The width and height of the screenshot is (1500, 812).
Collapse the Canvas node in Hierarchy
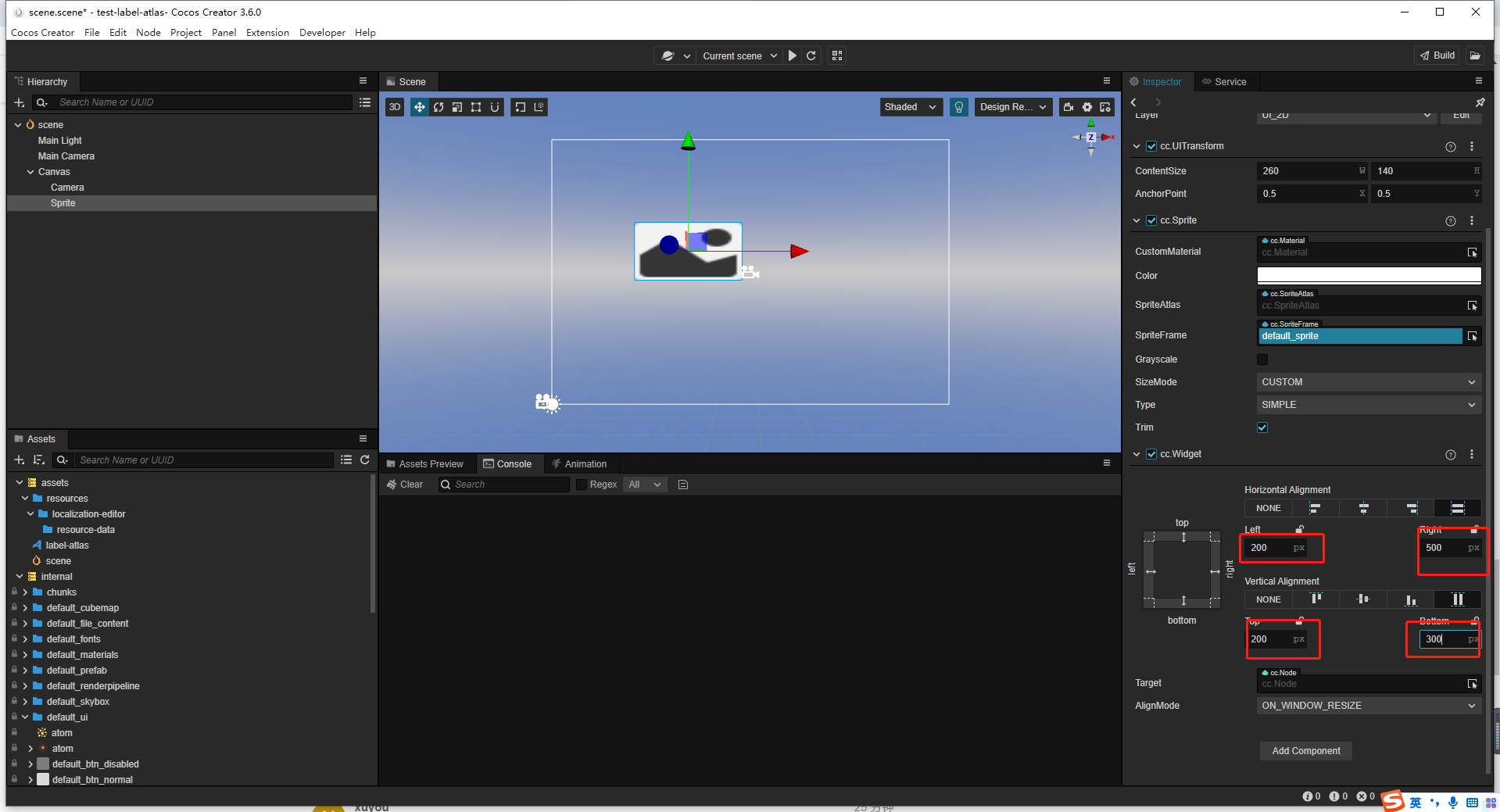30,172
